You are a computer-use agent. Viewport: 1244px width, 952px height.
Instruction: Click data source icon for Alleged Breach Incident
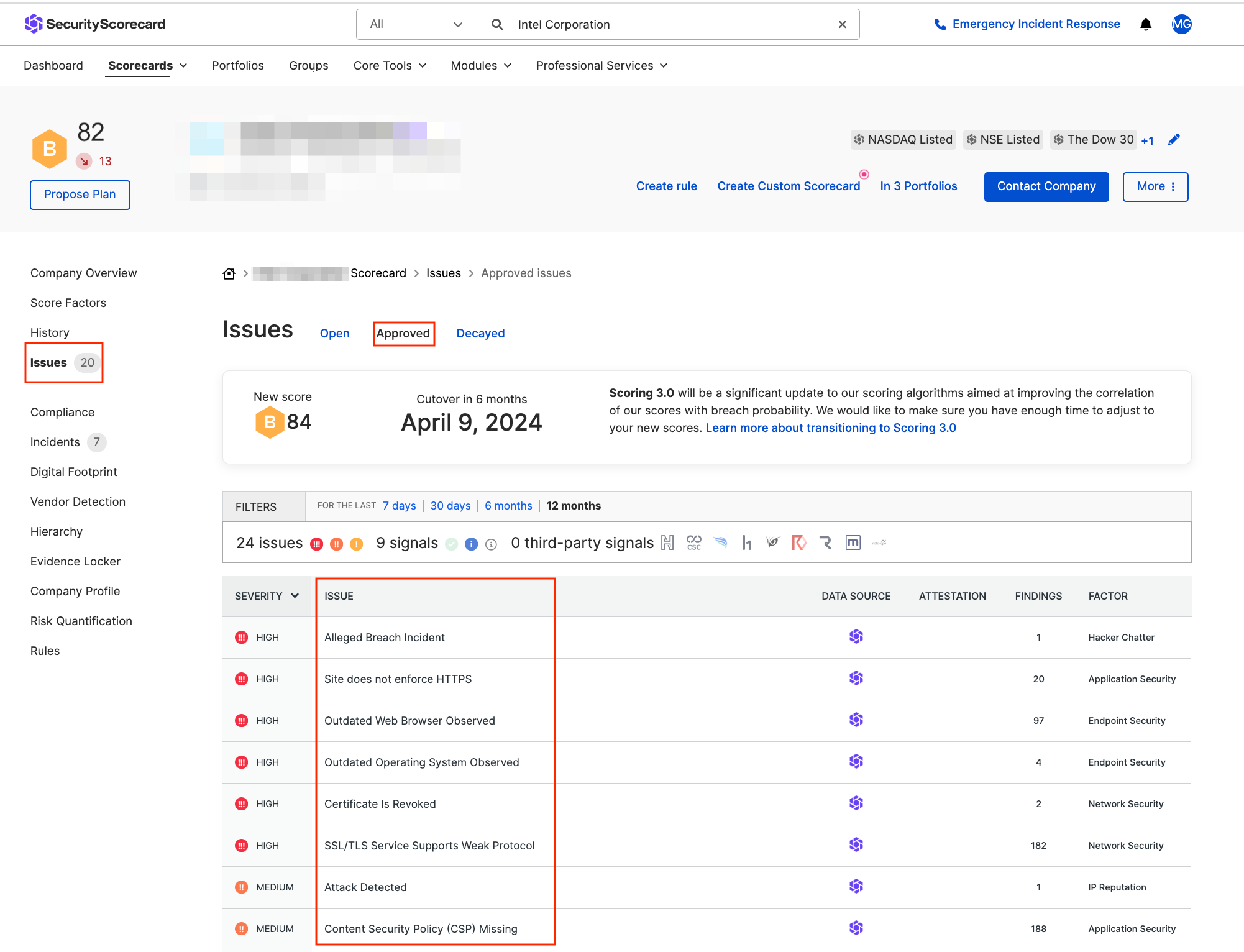click(856, 636)
